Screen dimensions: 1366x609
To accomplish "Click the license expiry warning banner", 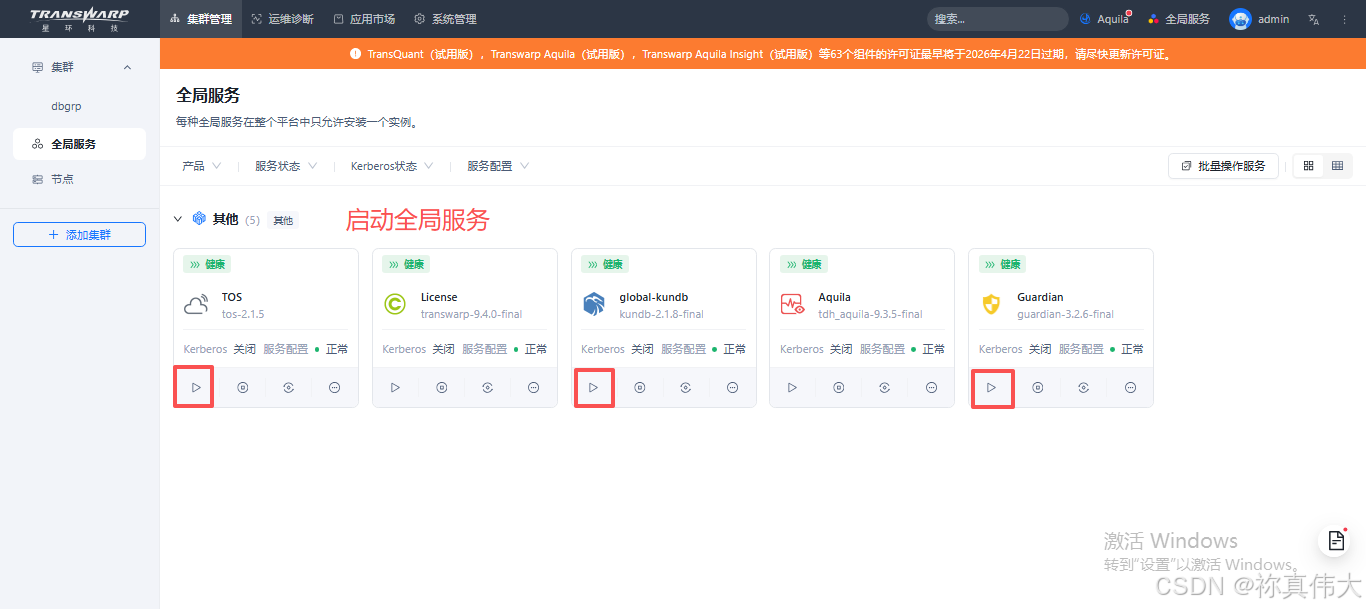I will [763, 54].
